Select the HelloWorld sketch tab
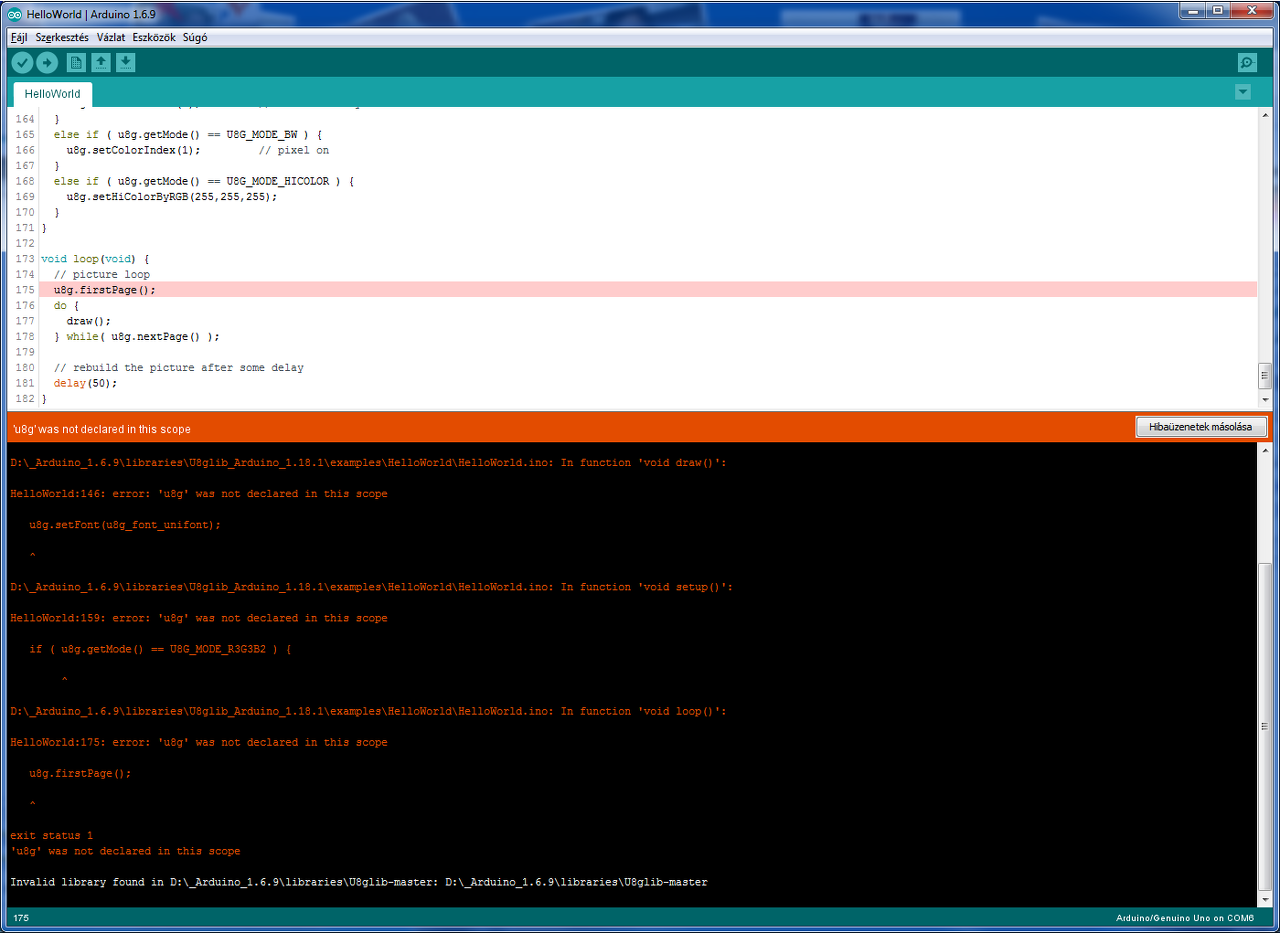 (53, 94)
